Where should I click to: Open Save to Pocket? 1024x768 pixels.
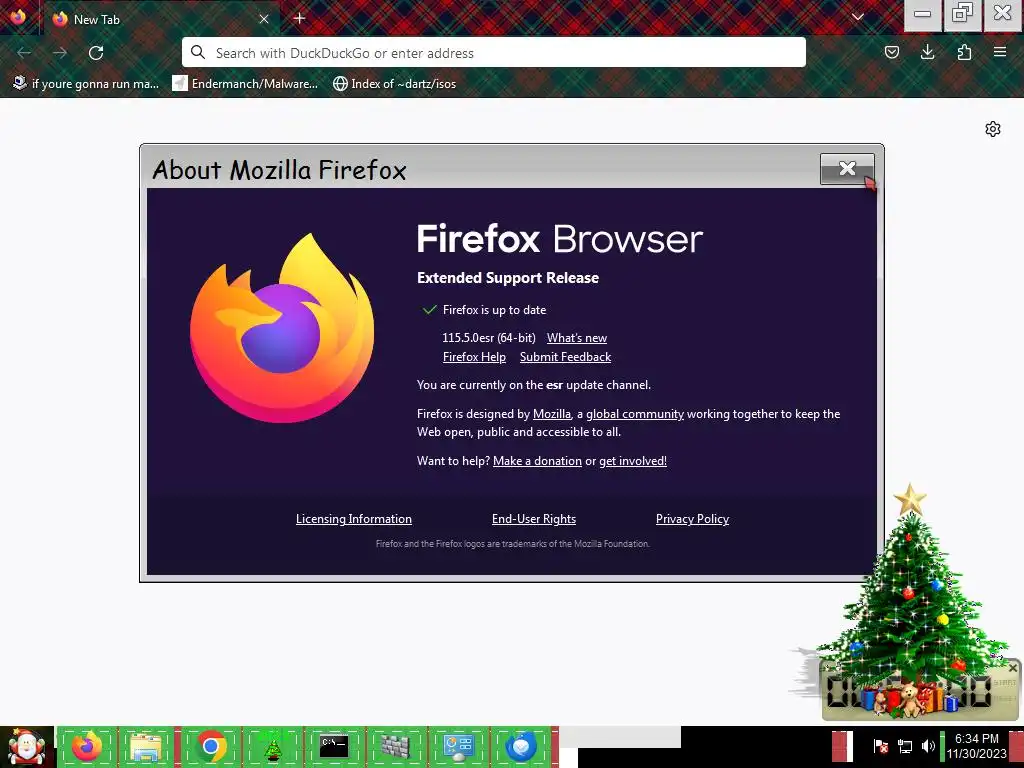(x=891, y=52)
